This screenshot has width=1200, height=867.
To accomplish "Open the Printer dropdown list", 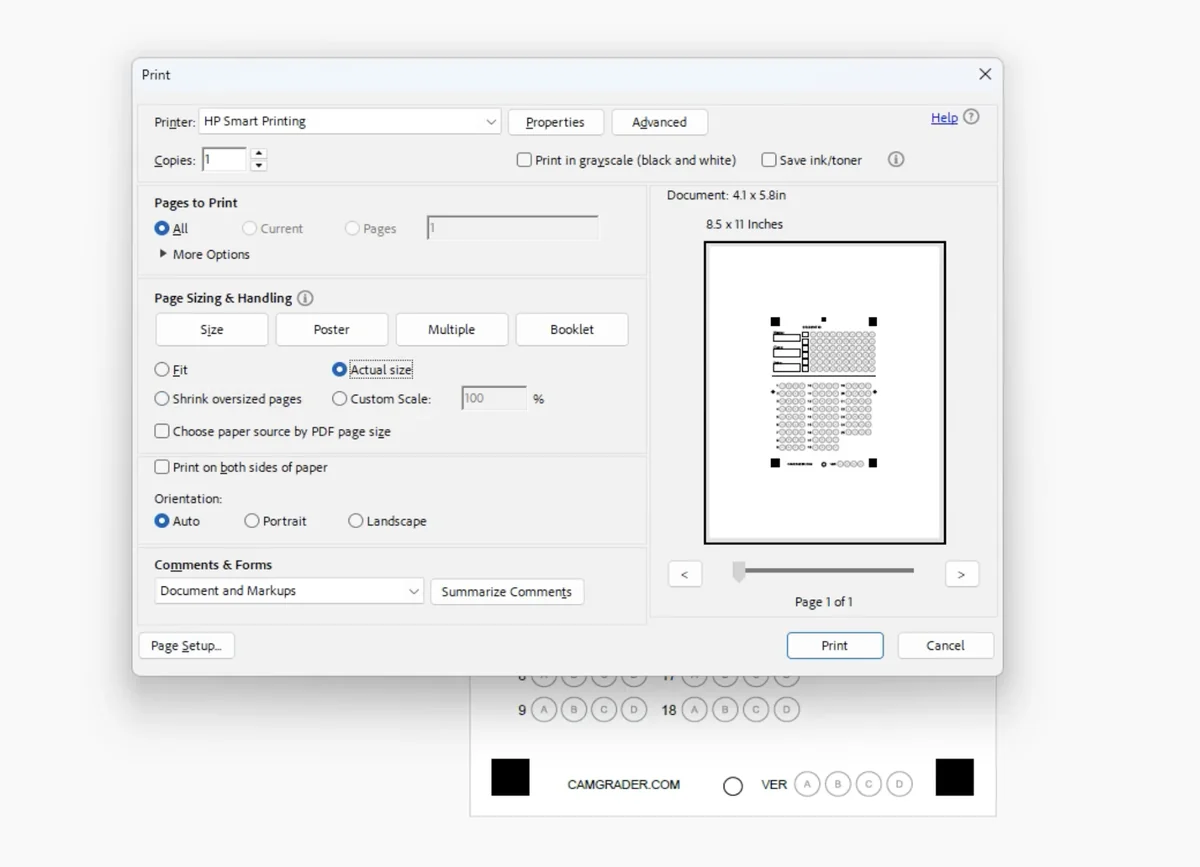I will tap(350, 122).
